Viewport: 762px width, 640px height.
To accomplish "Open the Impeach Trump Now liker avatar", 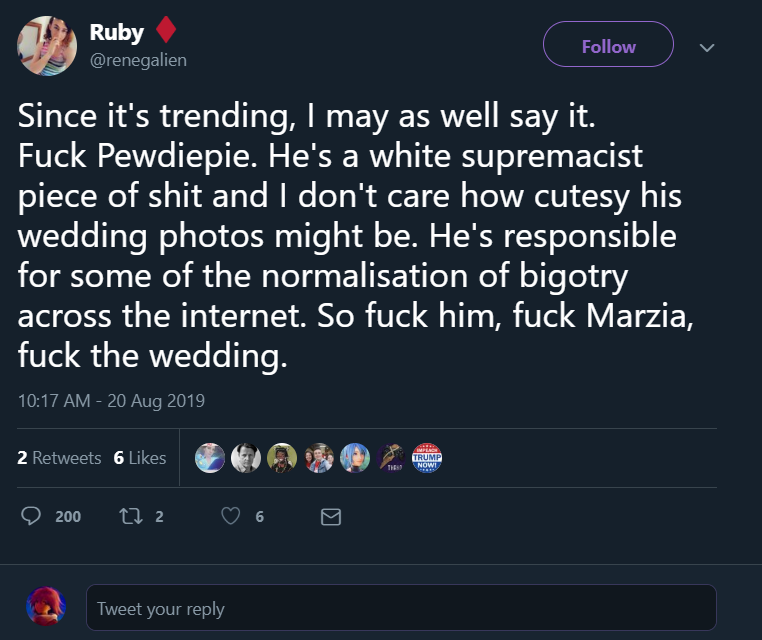I will point(426,458).
